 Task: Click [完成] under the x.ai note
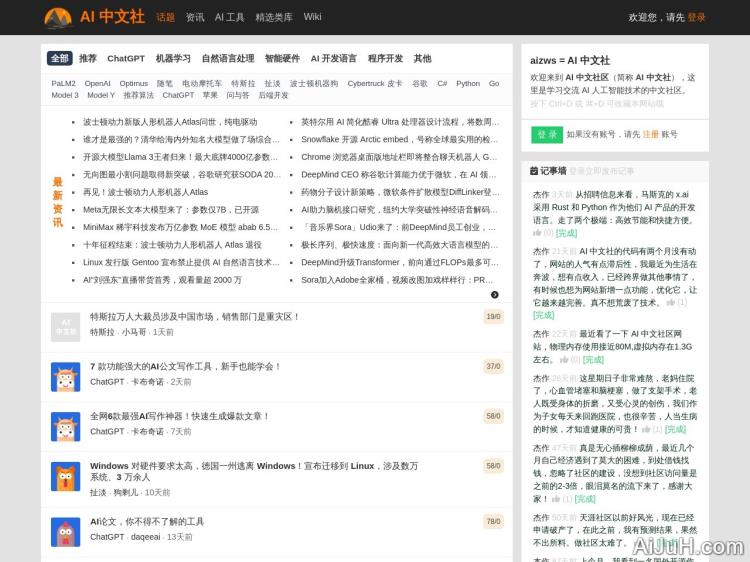[566, 233]
